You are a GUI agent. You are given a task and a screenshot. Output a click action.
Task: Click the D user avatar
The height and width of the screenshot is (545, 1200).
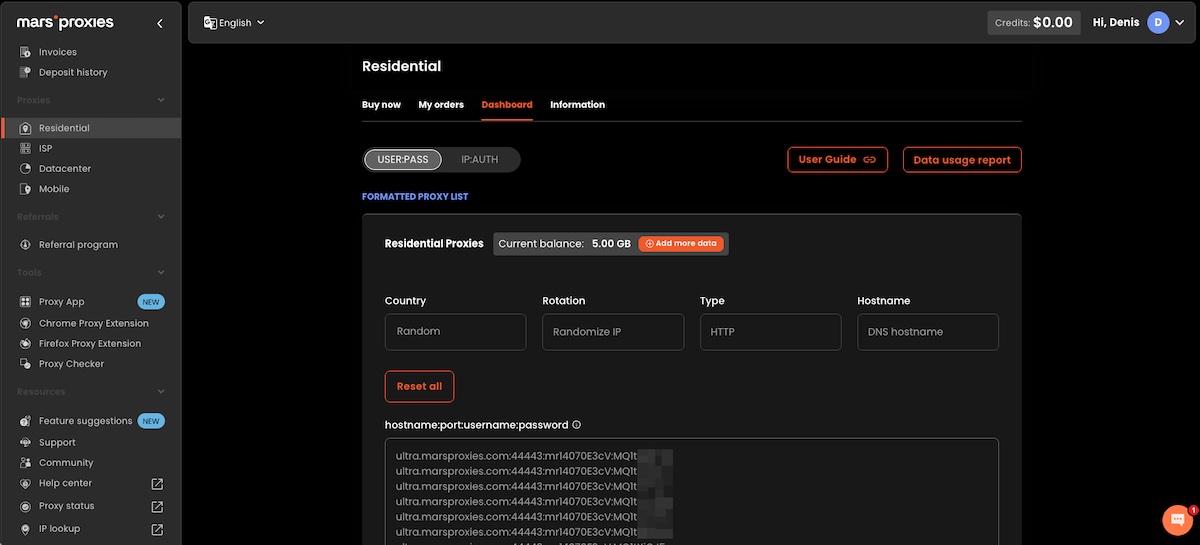click(x=1158, y=22)
